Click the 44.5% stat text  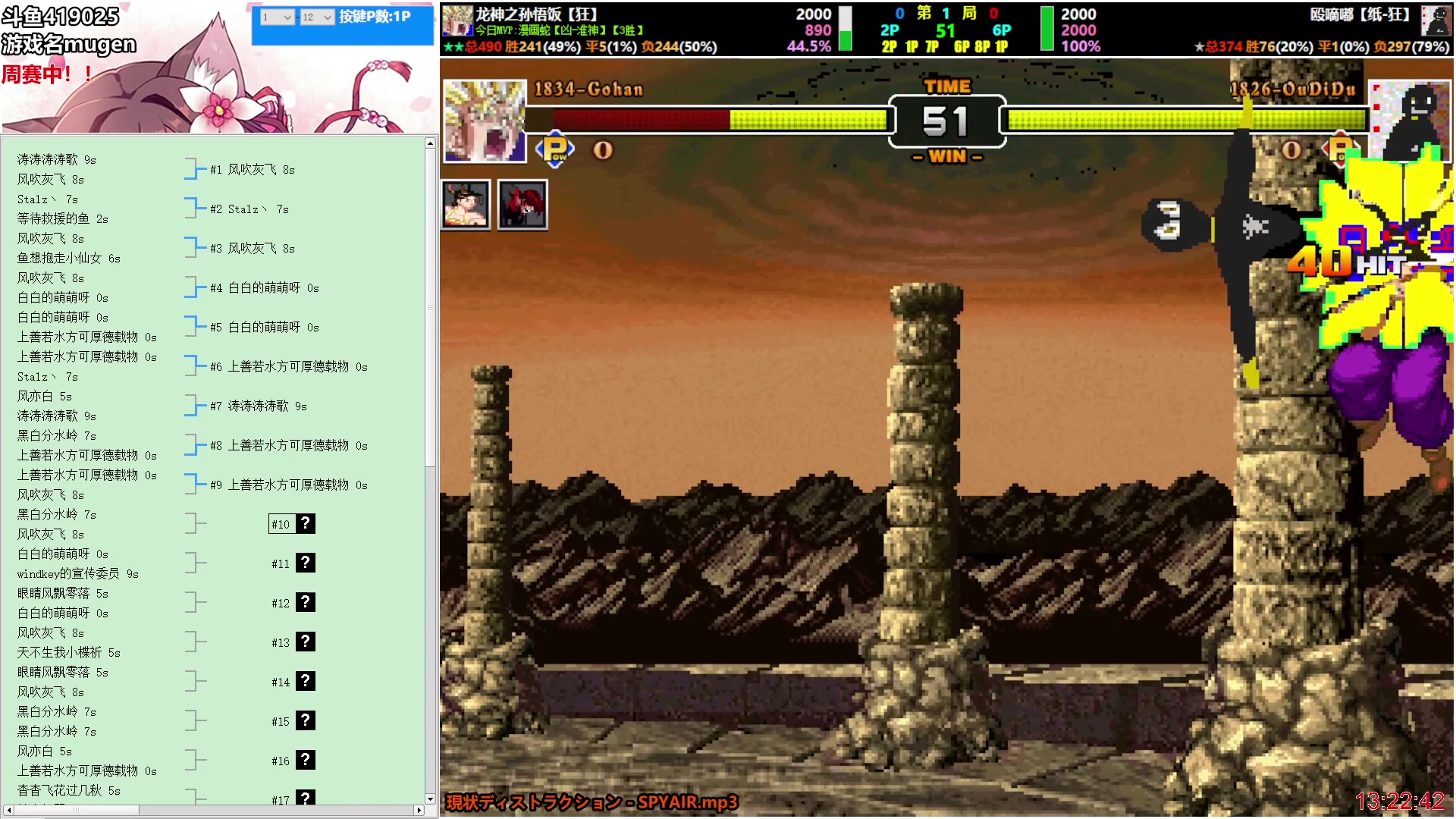[809, 45]
